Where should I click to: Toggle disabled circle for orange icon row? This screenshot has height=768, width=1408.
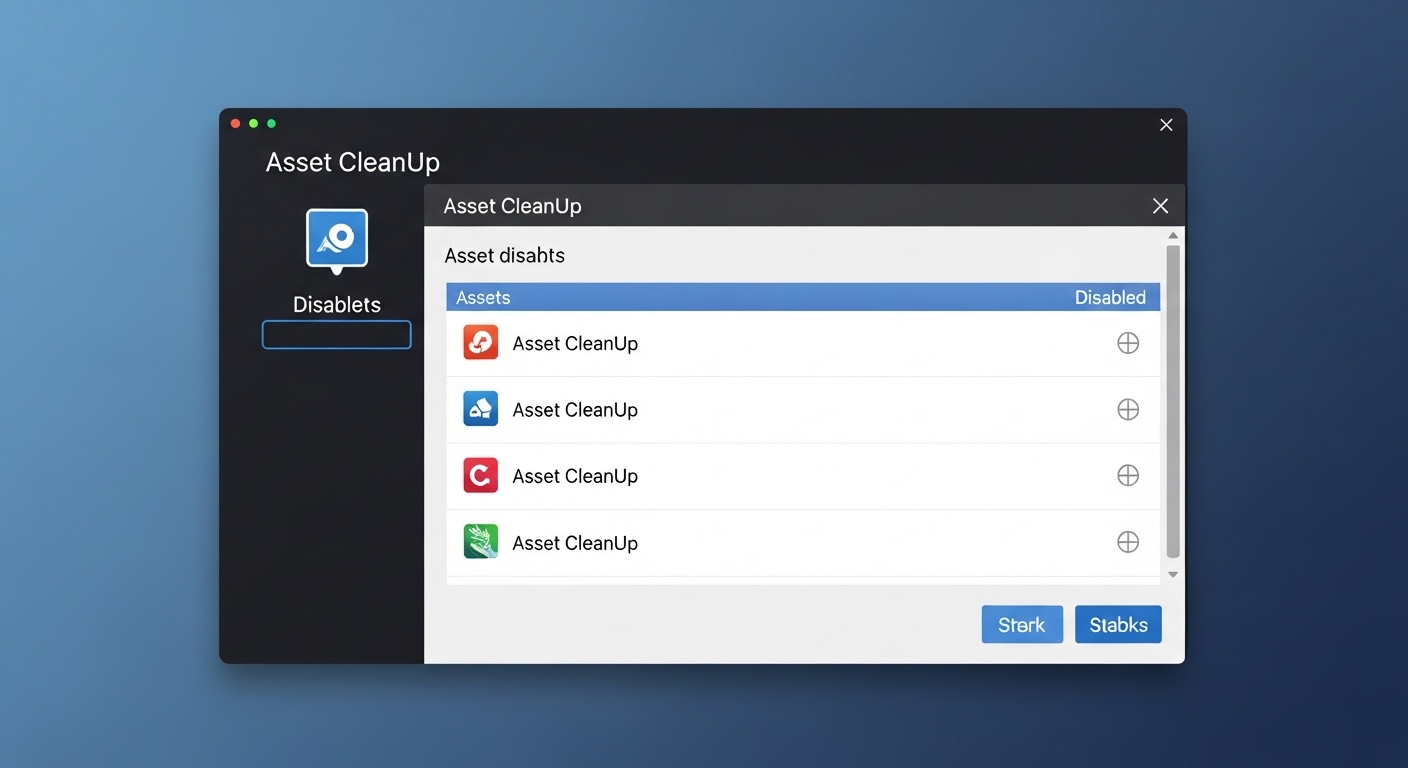(x=1128, y=343)
